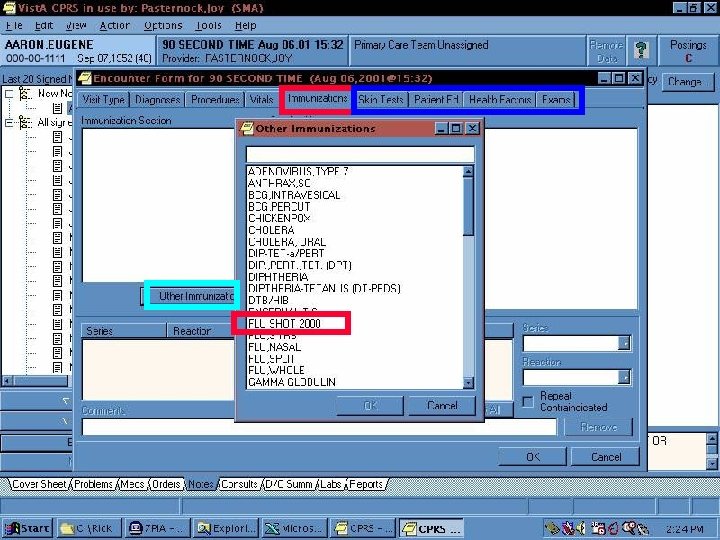This screenshot has width=720, height=540.
Task: Open the View menu
Action: pos(76,26)
